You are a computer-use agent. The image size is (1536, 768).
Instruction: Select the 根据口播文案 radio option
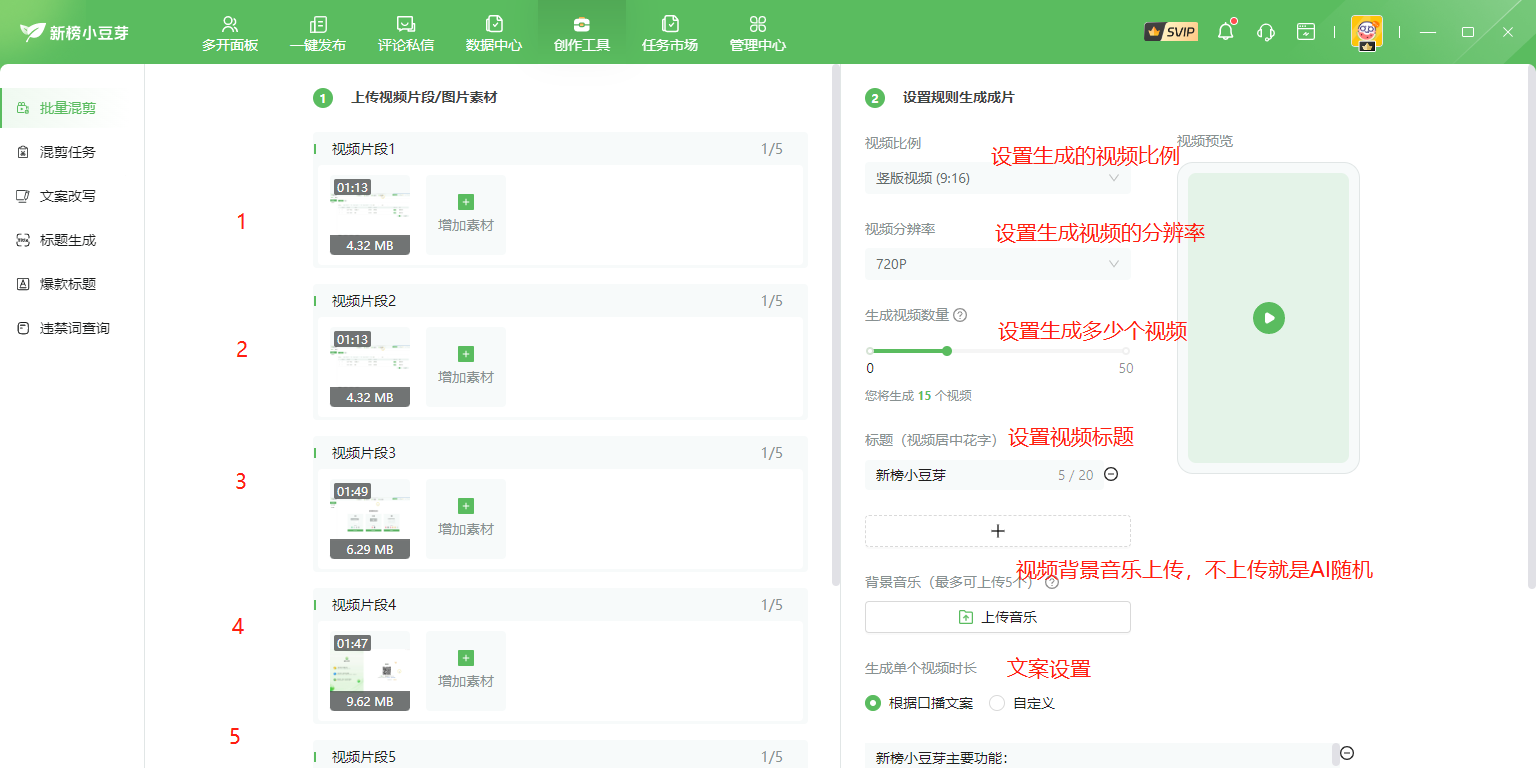pyautogui.click(x=873, y=703)
